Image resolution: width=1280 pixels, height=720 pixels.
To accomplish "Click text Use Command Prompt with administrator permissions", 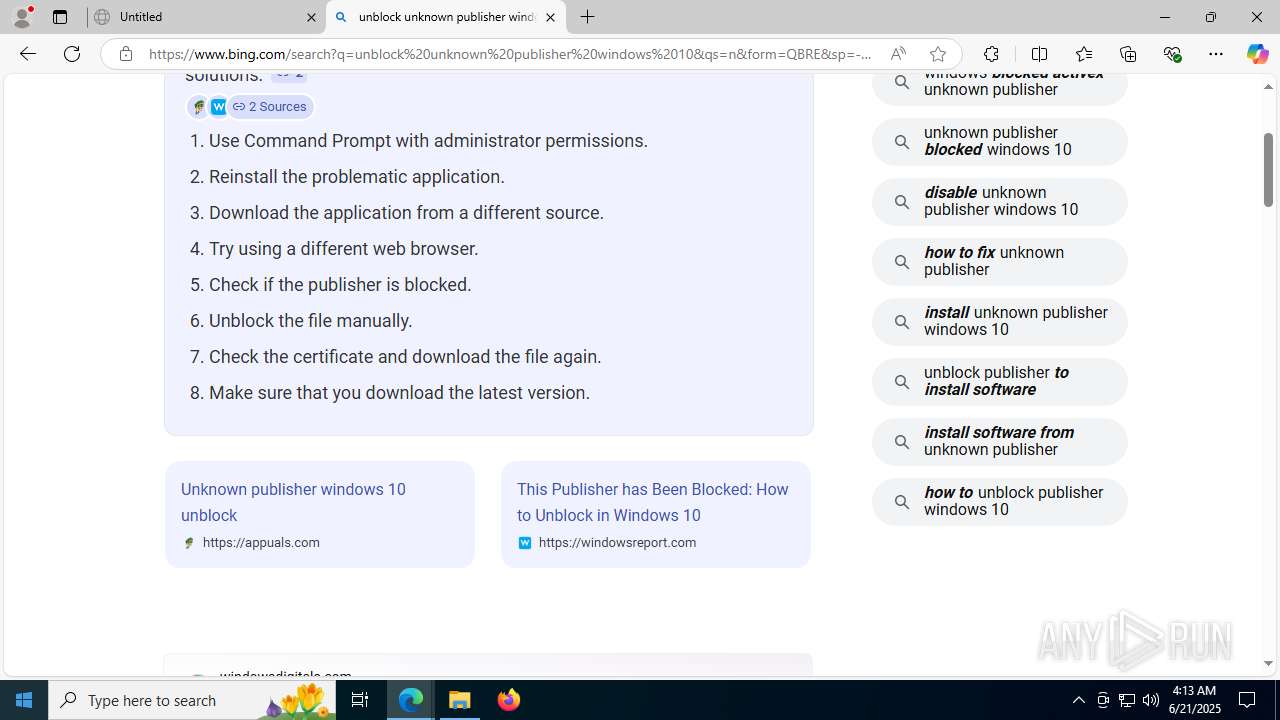I will [x=428, y=141].
